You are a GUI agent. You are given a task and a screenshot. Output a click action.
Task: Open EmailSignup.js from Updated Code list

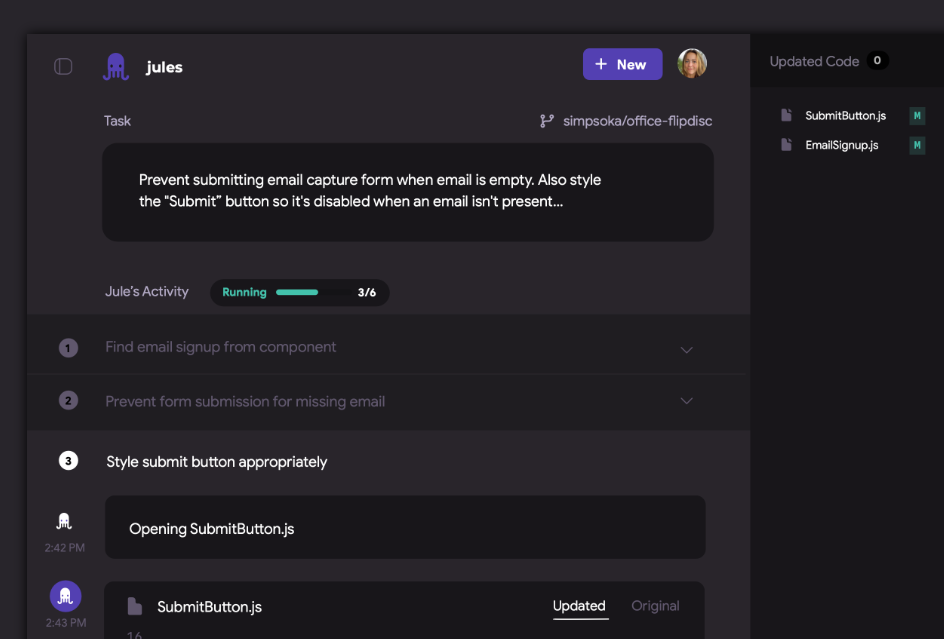[x=841, y=145]
